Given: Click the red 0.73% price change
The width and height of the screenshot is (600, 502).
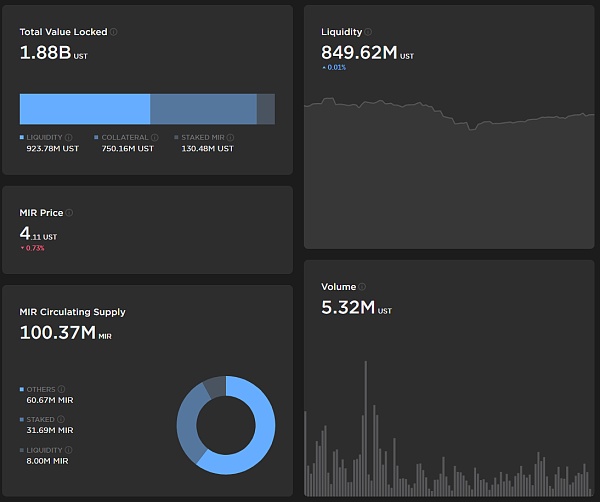Looking at the screenshot, I should [33, 248].
